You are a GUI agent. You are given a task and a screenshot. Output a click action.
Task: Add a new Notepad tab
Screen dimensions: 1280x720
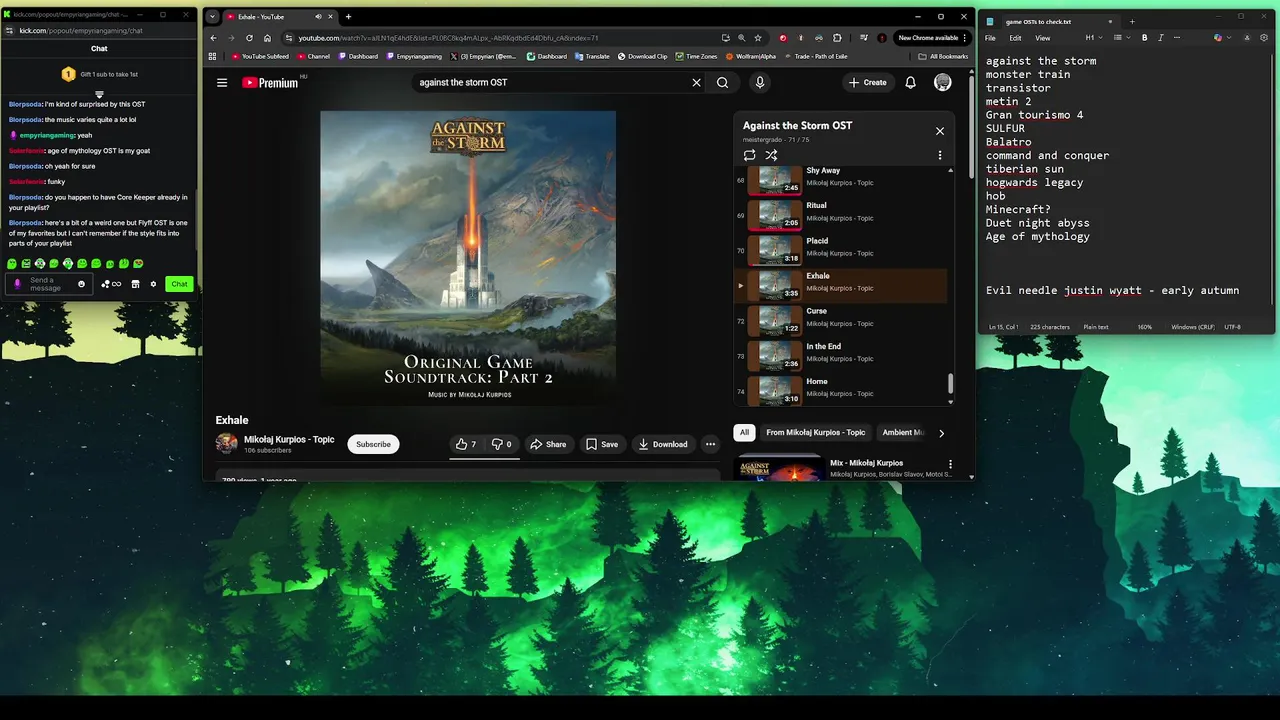(x=1131, y=21)
